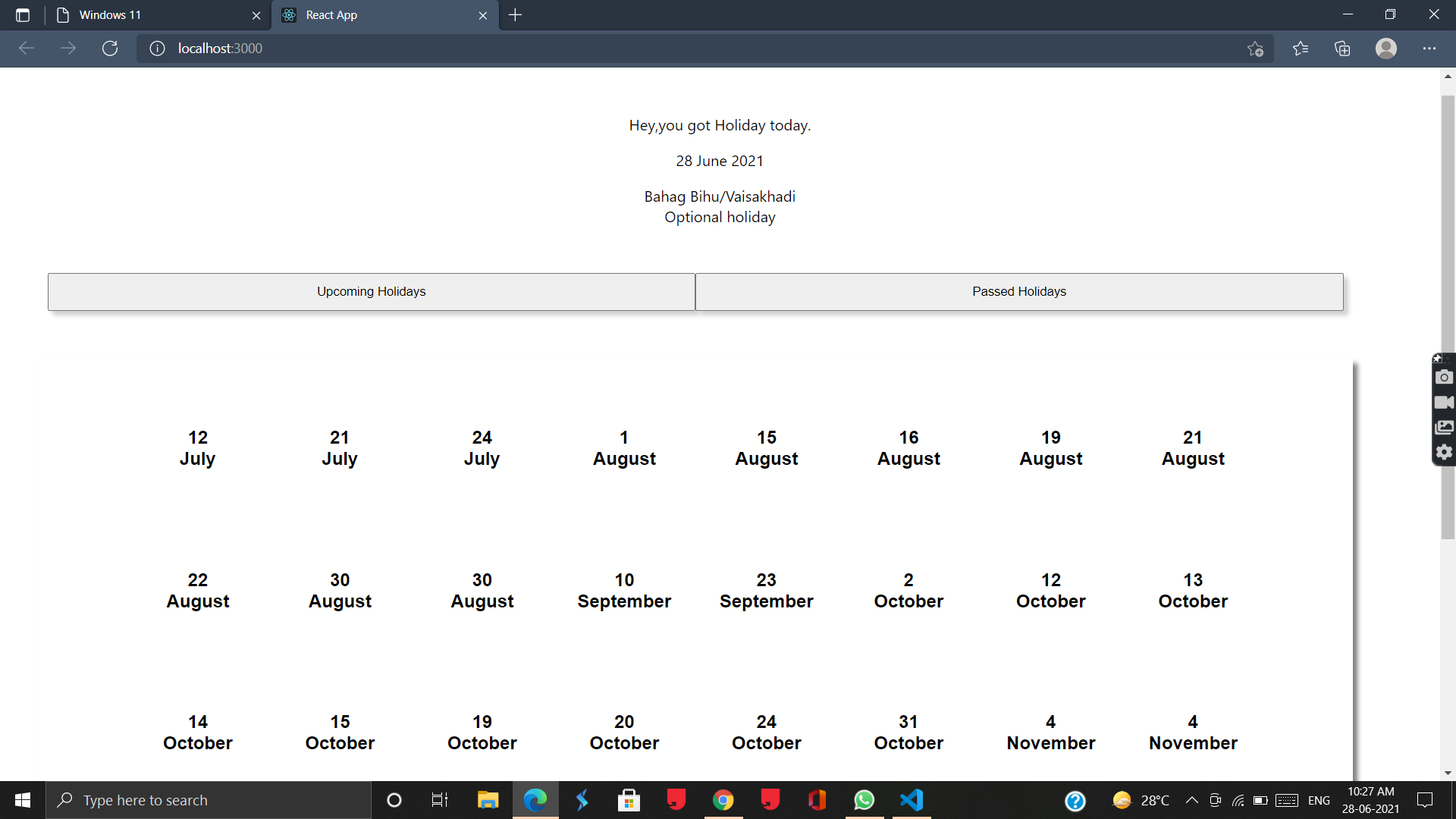Open Windows Start menu
The height and width of the screenshot is (819, 1456).
tap(23, 800)
